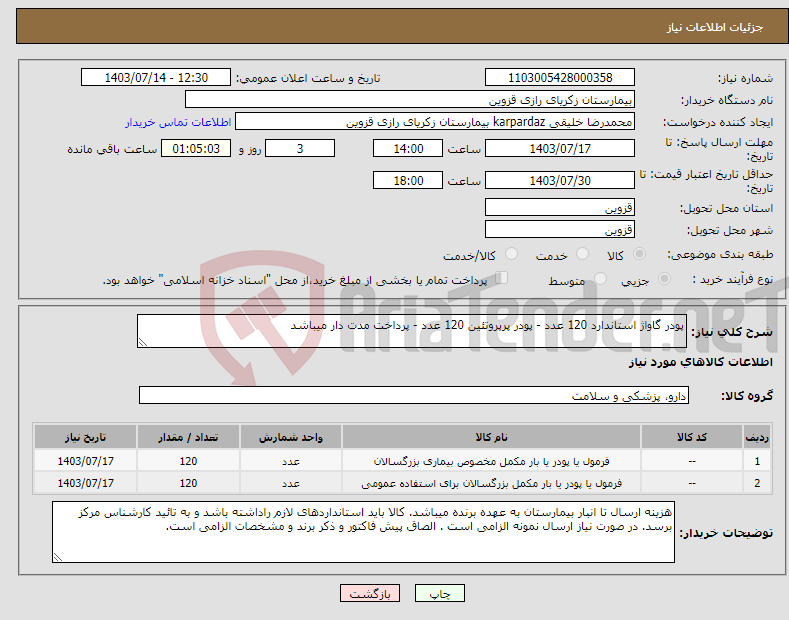The width and height of the screenshot is (789, 620).
Task: Click the اطلاعات کالاهای مورد نیاز section heading
Action: pos(700,362)
